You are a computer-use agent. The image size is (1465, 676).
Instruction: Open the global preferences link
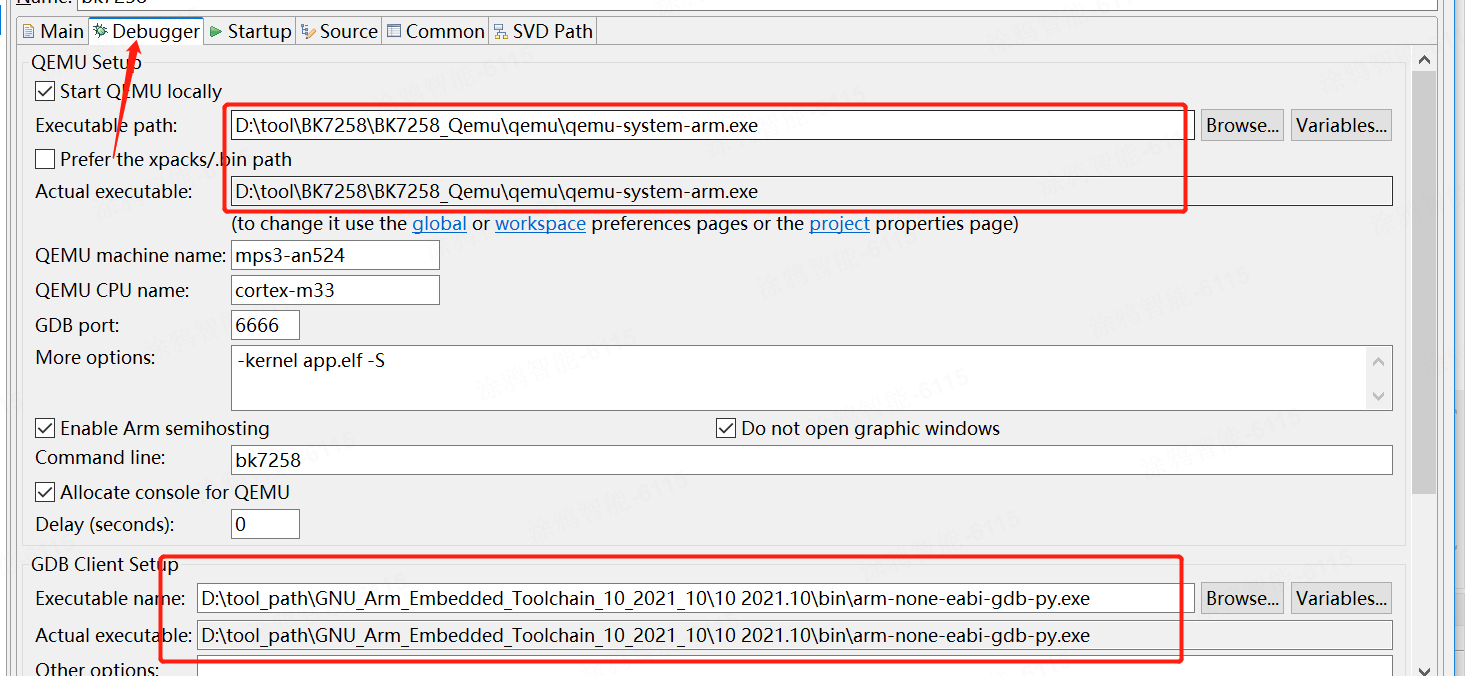[439, 224]
